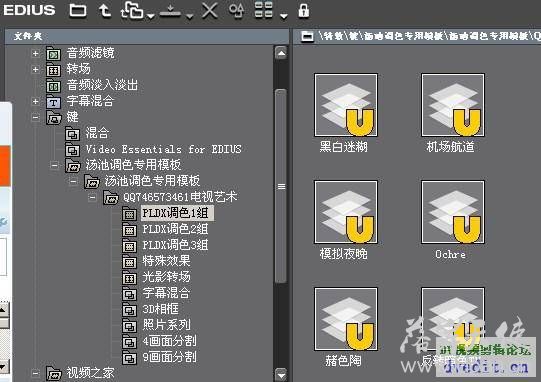Select the 黑白迷糊 effect preset
Viewport: 541px width, 382px height.
point(346,105)
